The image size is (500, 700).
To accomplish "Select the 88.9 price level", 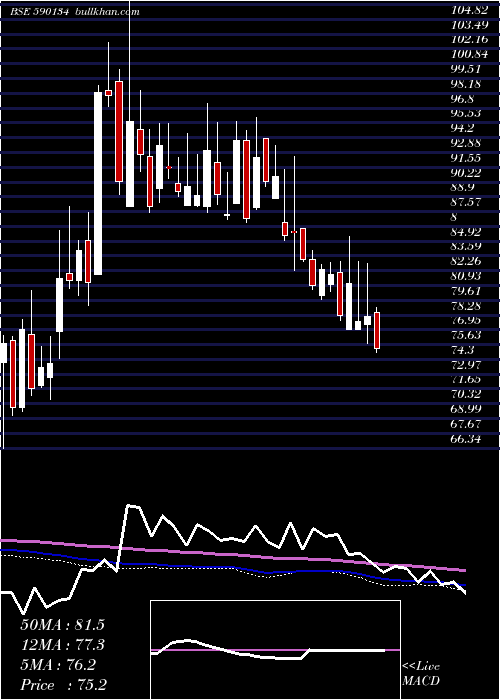I will pyautogui.click(x=462, y=187).
